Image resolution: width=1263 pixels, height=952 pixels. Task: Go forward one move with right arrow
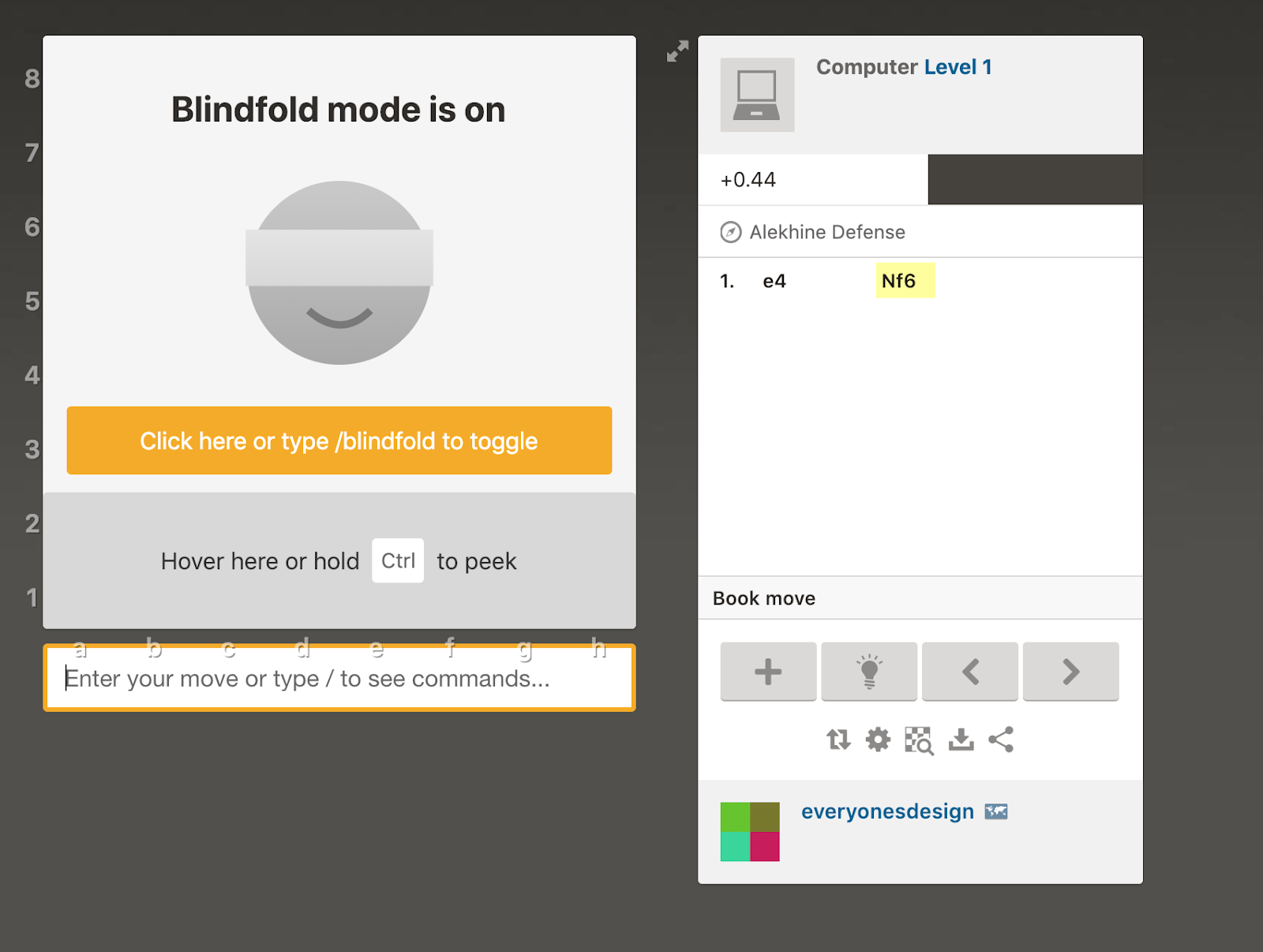[x=1071, y=672]
